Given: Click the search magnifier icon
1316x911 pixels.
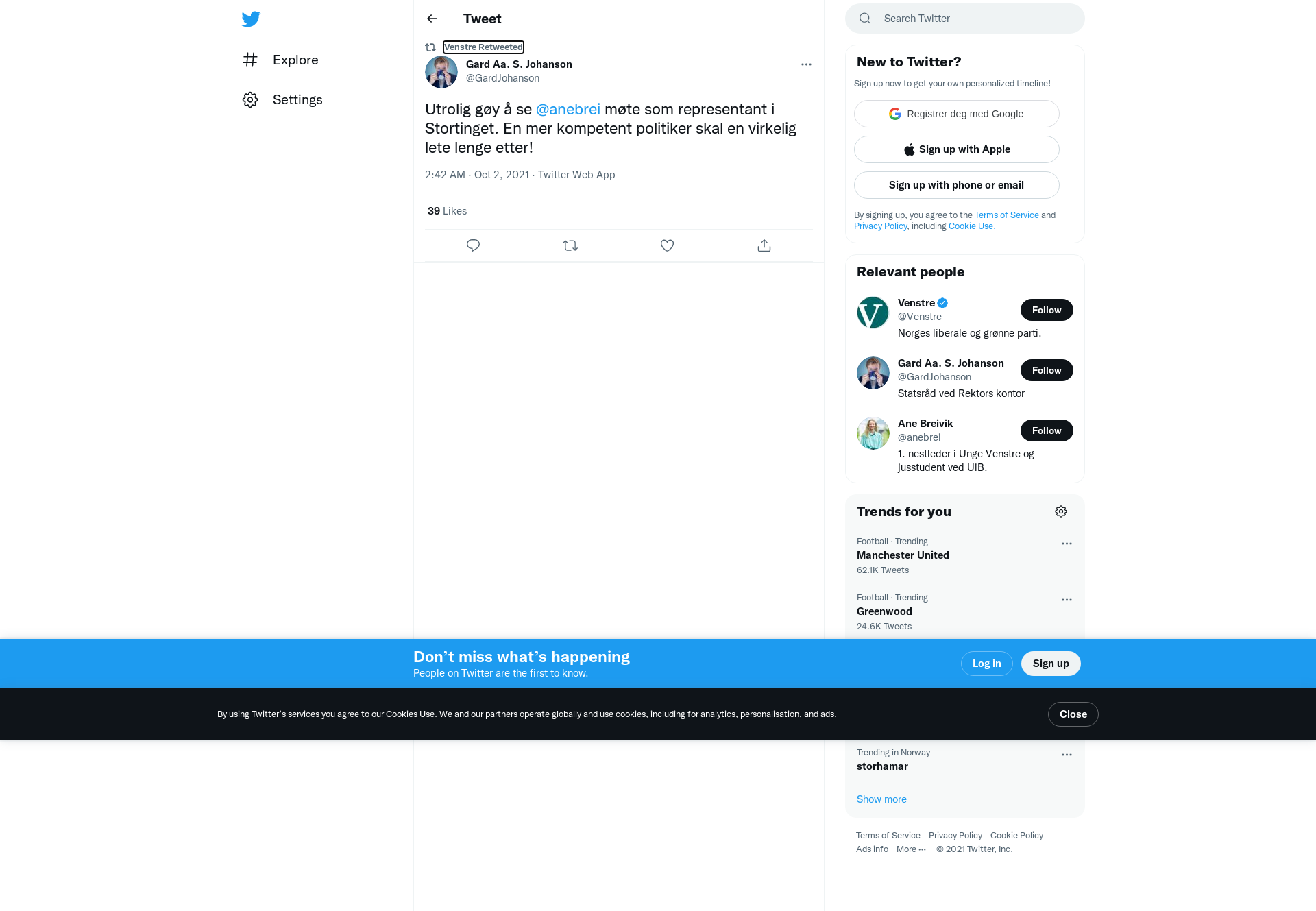Looking at the screenshot, I should coord(865,19).
